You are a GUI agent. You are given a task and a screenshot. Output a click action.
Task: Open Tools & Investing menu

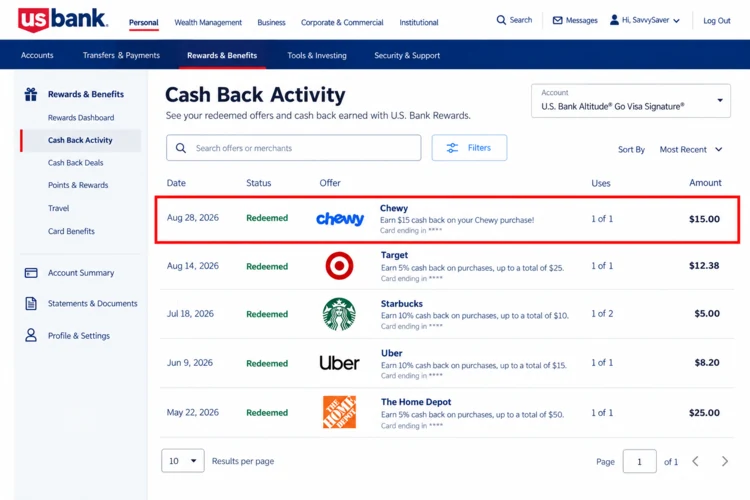pyautogui.click(x=317, y=55)
